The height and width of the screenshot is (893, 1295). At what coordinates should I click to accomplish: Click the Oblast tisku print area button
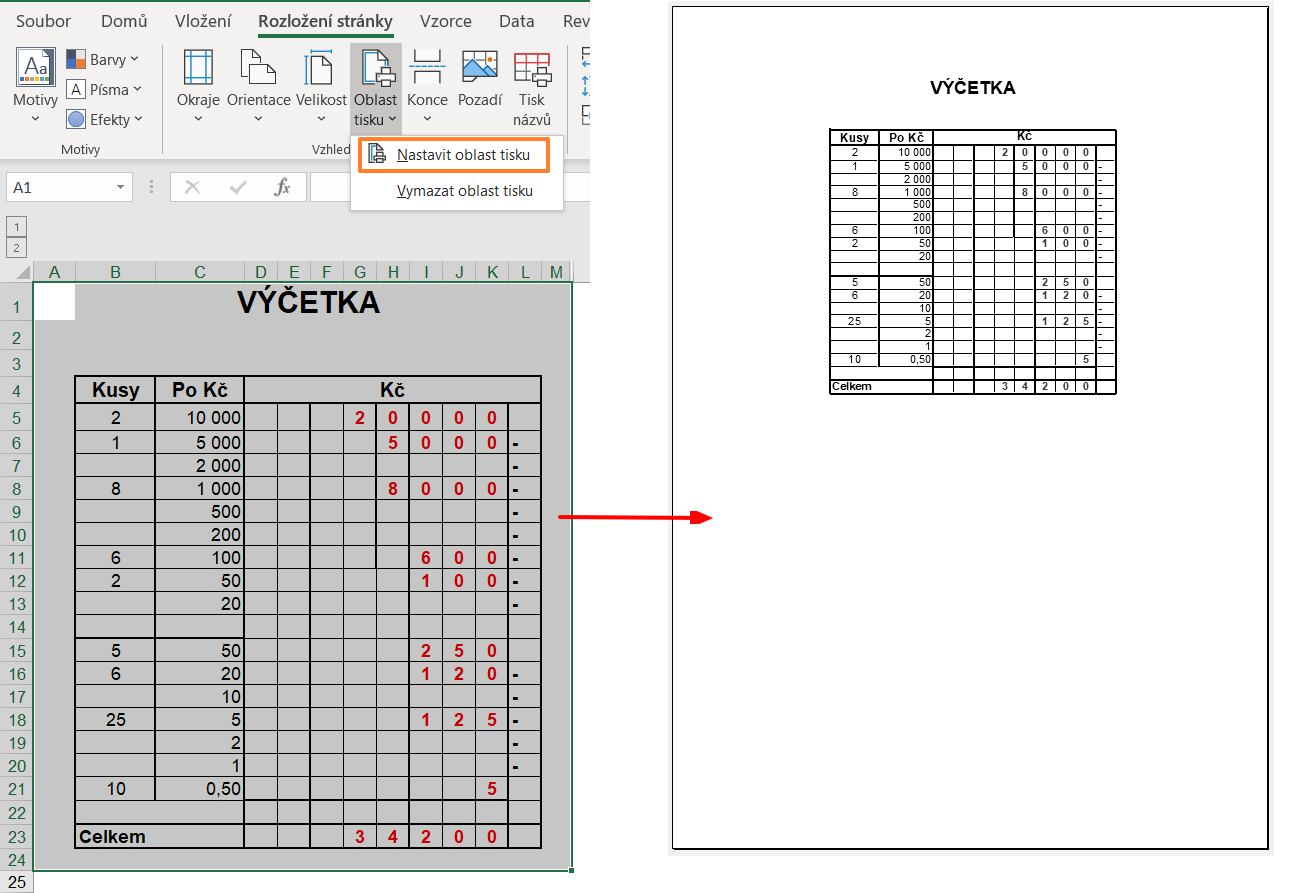pos(376,88)
